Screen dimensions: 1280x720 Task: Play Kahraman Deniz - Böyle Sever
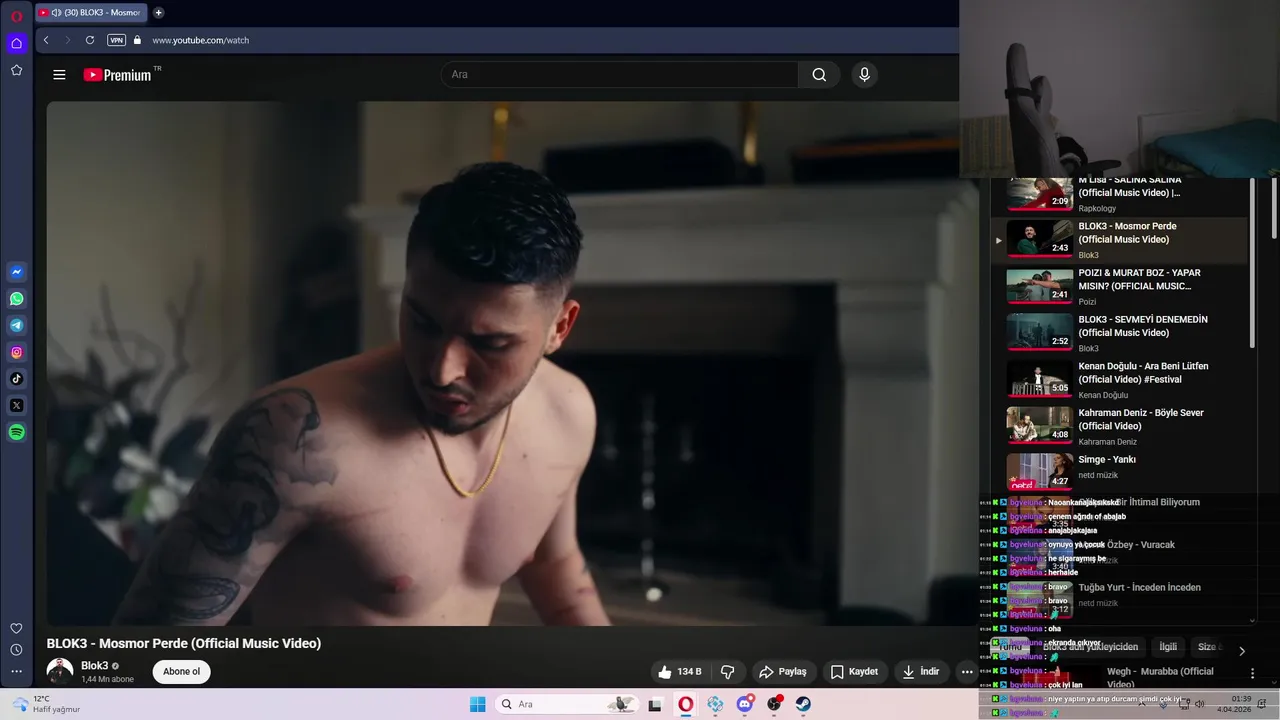1120,427
